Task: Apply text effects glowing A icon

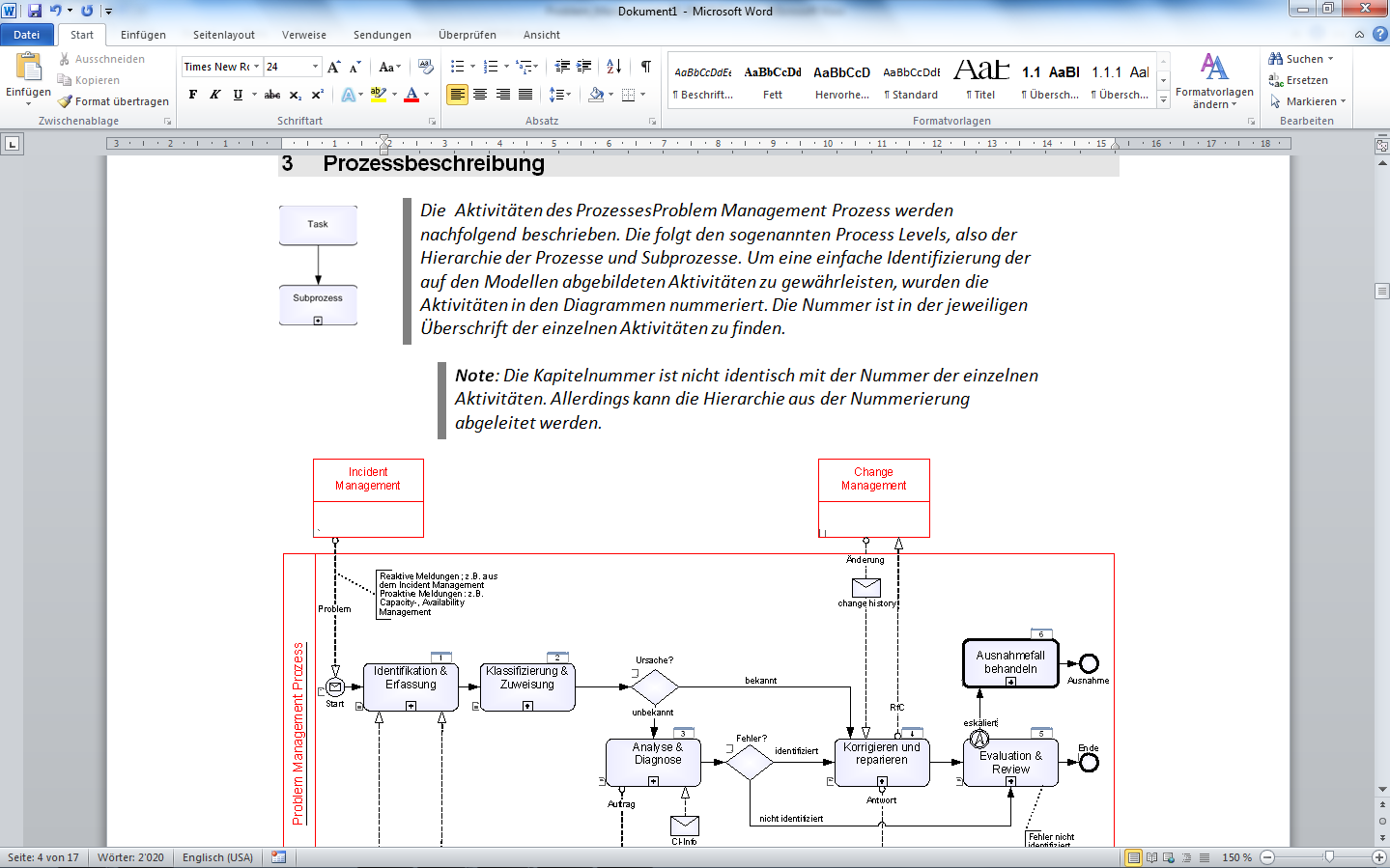Action: pyautogui.click(x=348, y=95)
